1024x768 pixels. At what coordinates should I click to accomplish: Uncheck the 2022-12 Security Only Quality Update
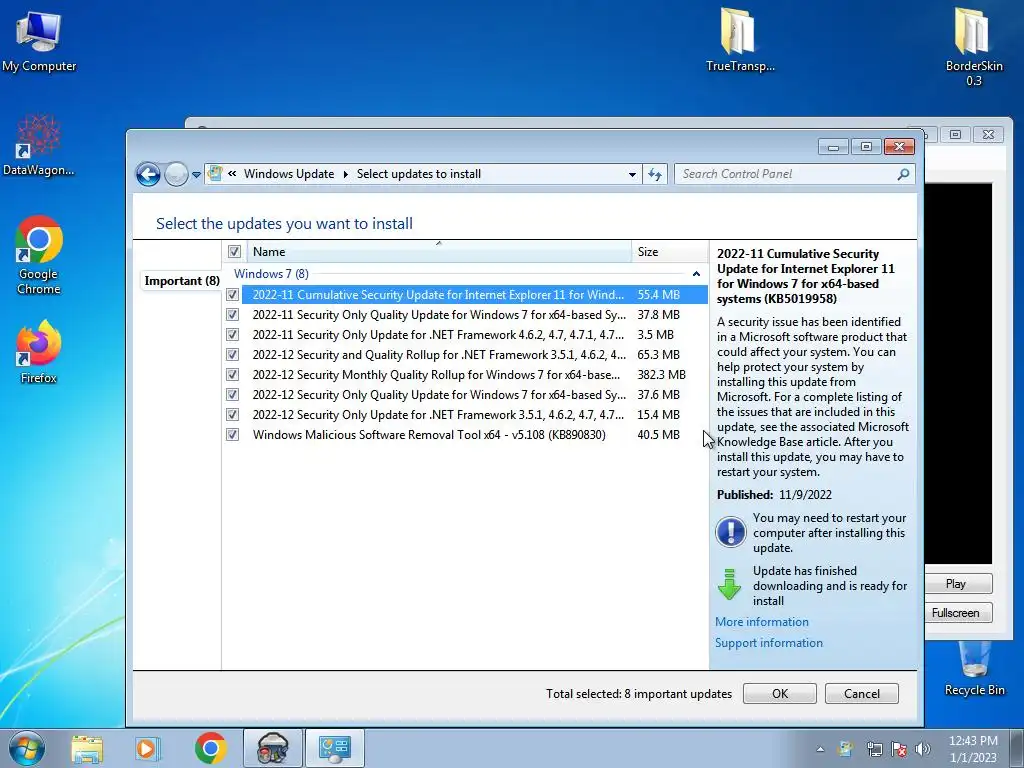coord(232,395)
